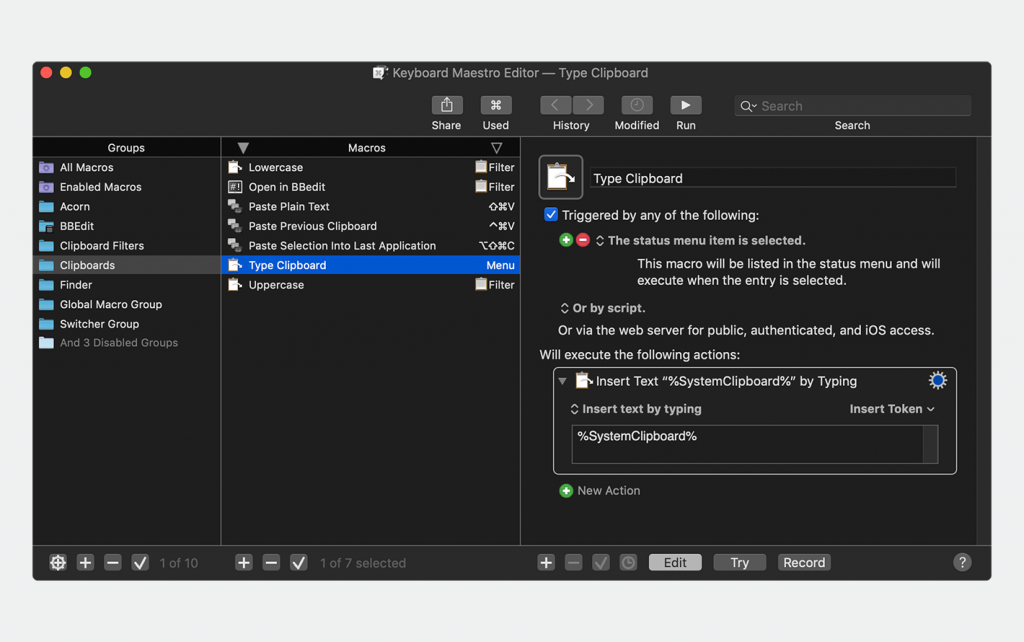Image resolution: width=1024 pixels, height=642 pixels.
Task: Select the Clipboard Filters group
Action: 127,246
